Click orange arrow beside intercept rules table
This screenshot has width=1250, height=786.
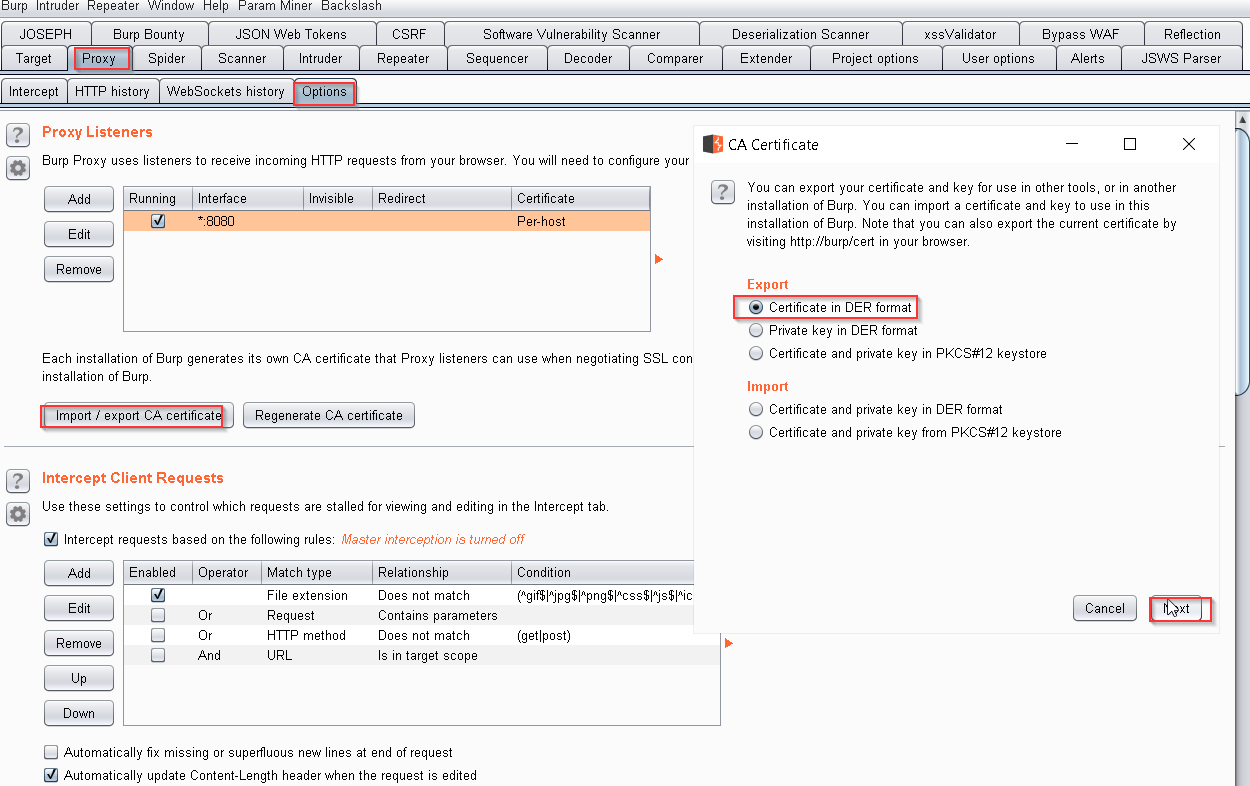coord(729,643)
